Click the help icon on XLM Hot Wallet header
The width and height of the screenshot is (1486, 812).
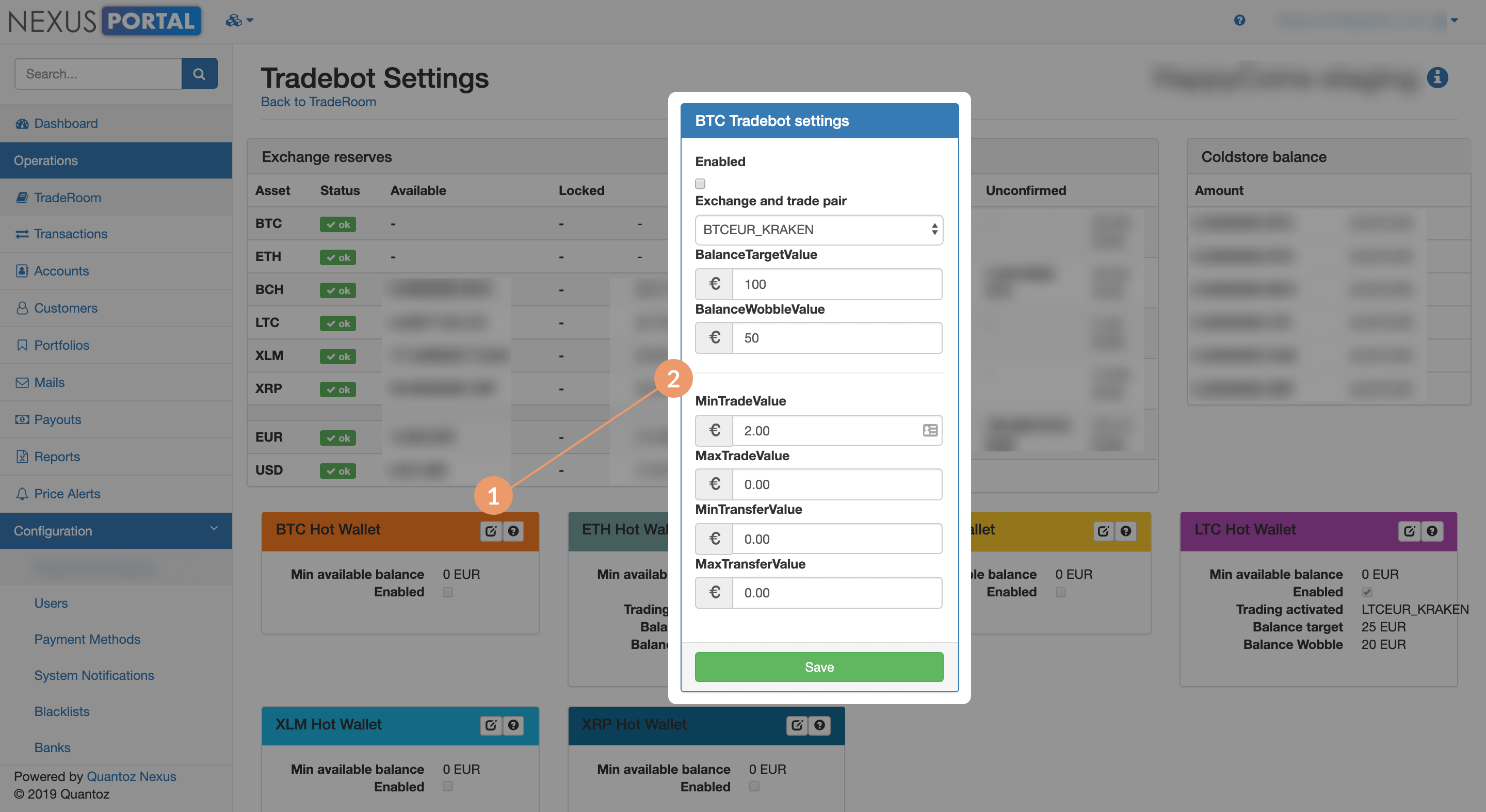tap(513, 725)
